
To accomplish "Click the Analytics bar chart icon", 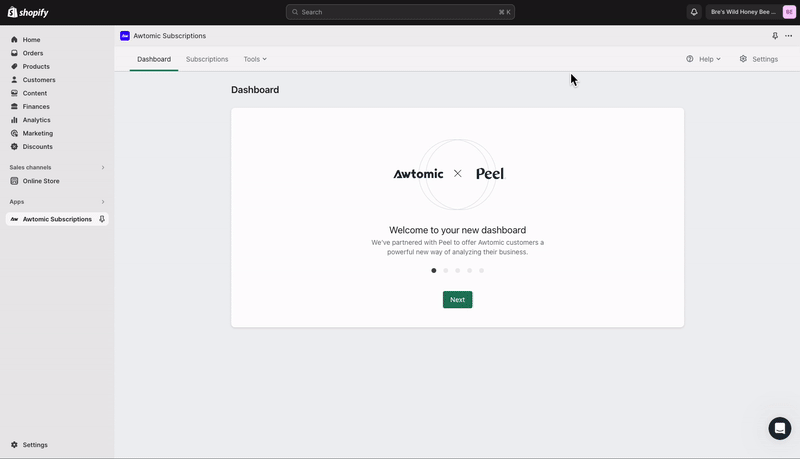I will (14, 120).
